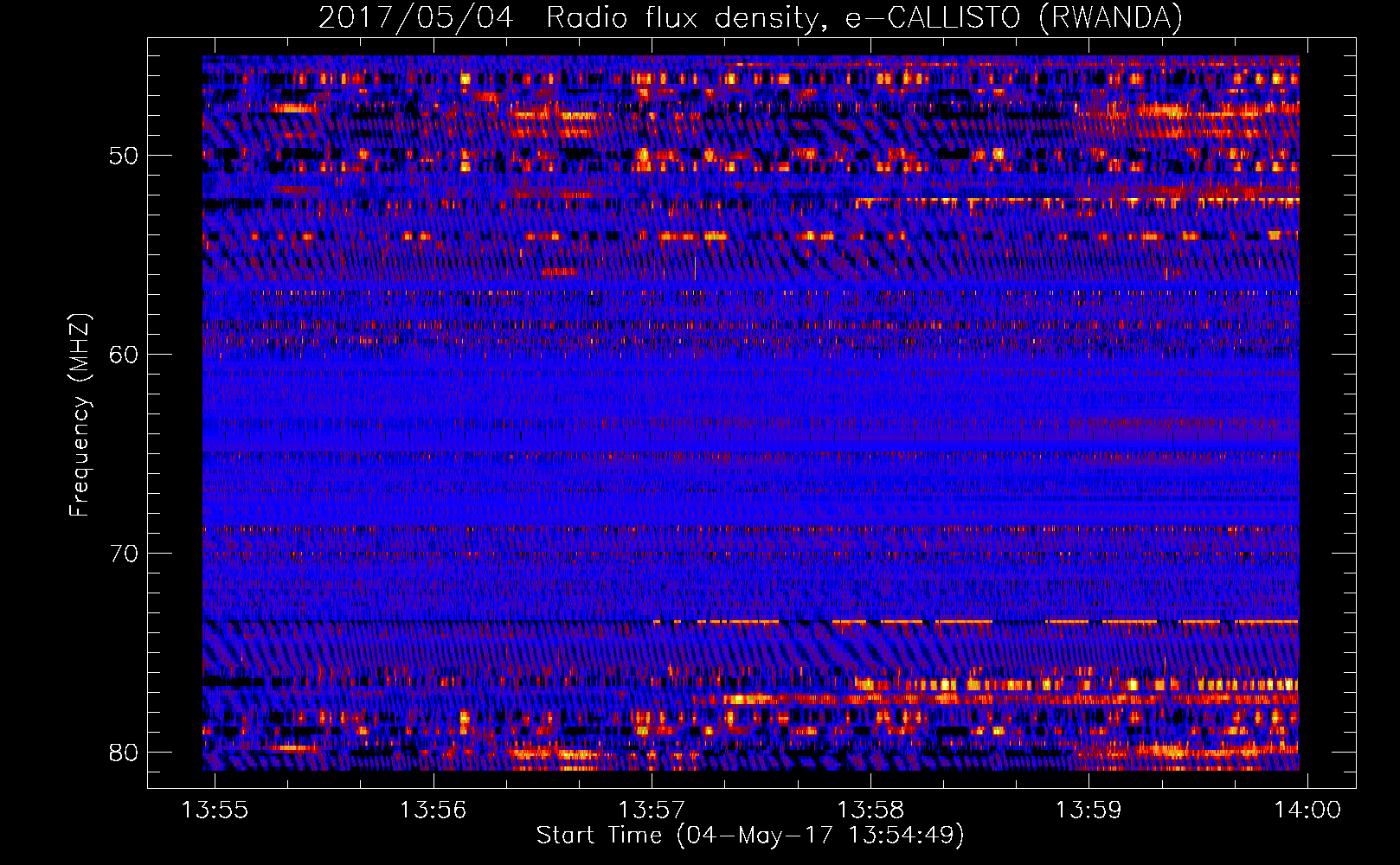Click the 'Start Time (04-May-17 13:54:49)' label
The height and width of the screenshot is (865, 1400).
coord(750,835)
